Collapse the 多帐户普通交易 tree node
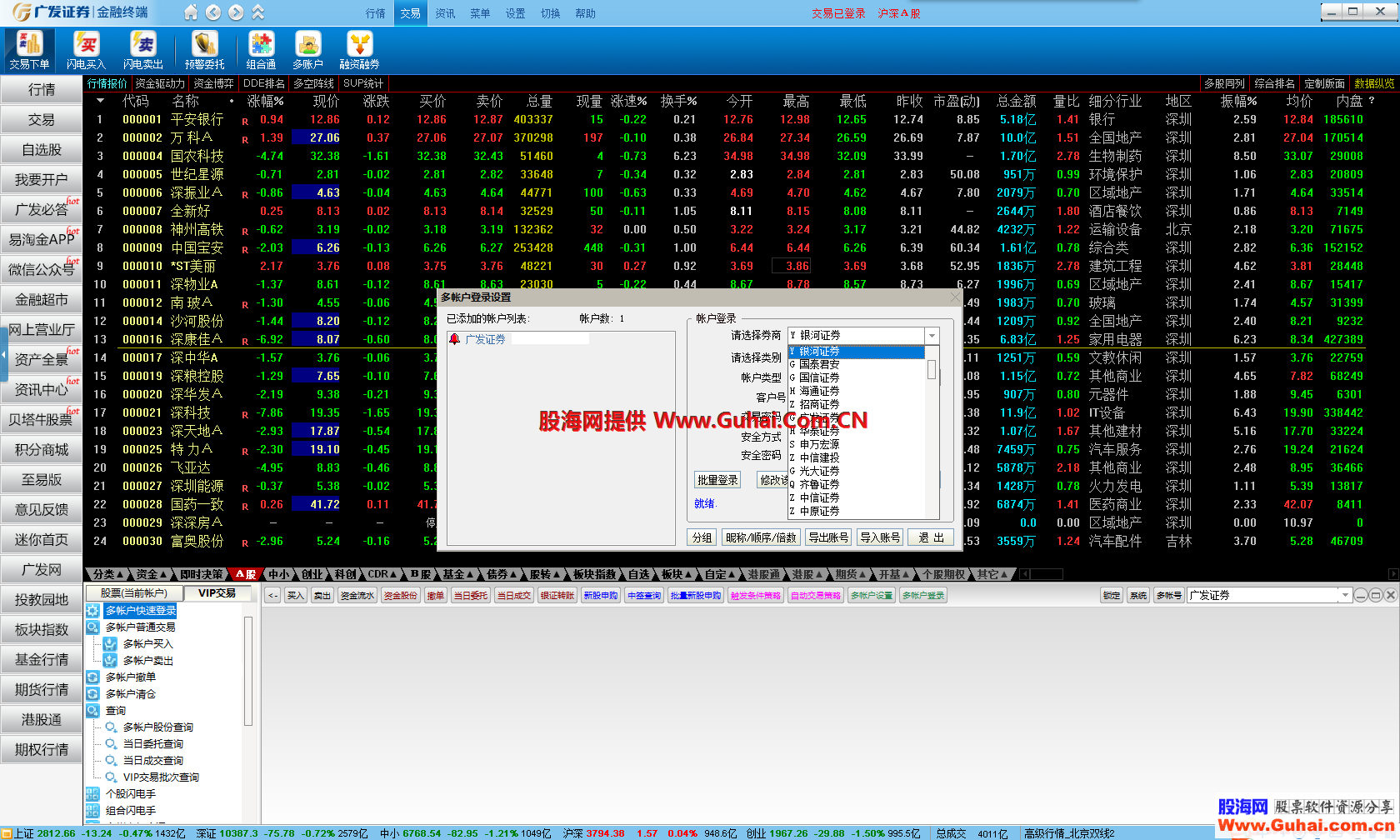Image resolution: width=1400 pixels, height=840 pixels. tap(92, 627)
